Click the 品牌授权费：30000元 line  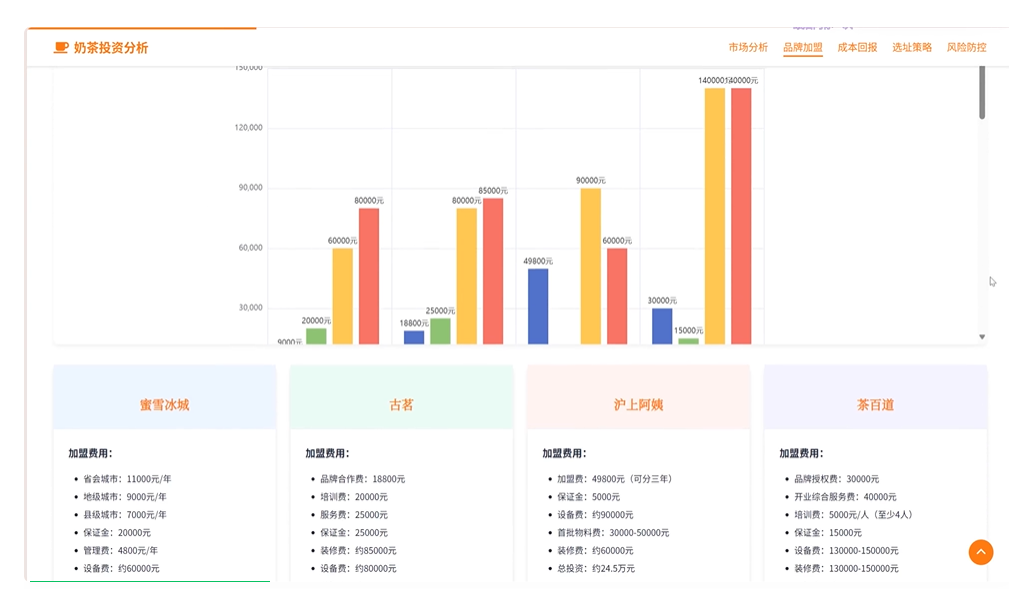[837, 479]
